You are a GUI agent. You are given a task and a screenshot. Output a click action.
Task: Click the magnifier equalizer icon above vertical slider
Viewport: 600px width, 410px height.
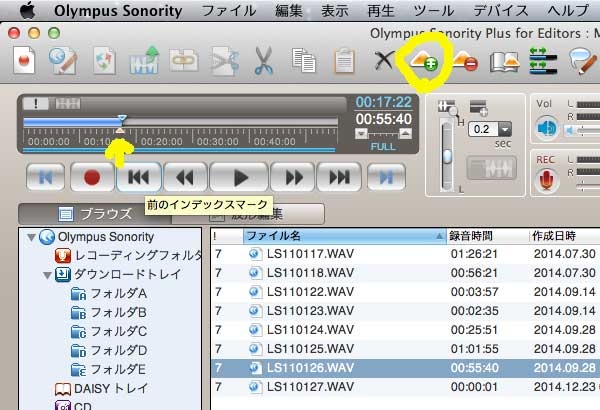coord(448,108)
